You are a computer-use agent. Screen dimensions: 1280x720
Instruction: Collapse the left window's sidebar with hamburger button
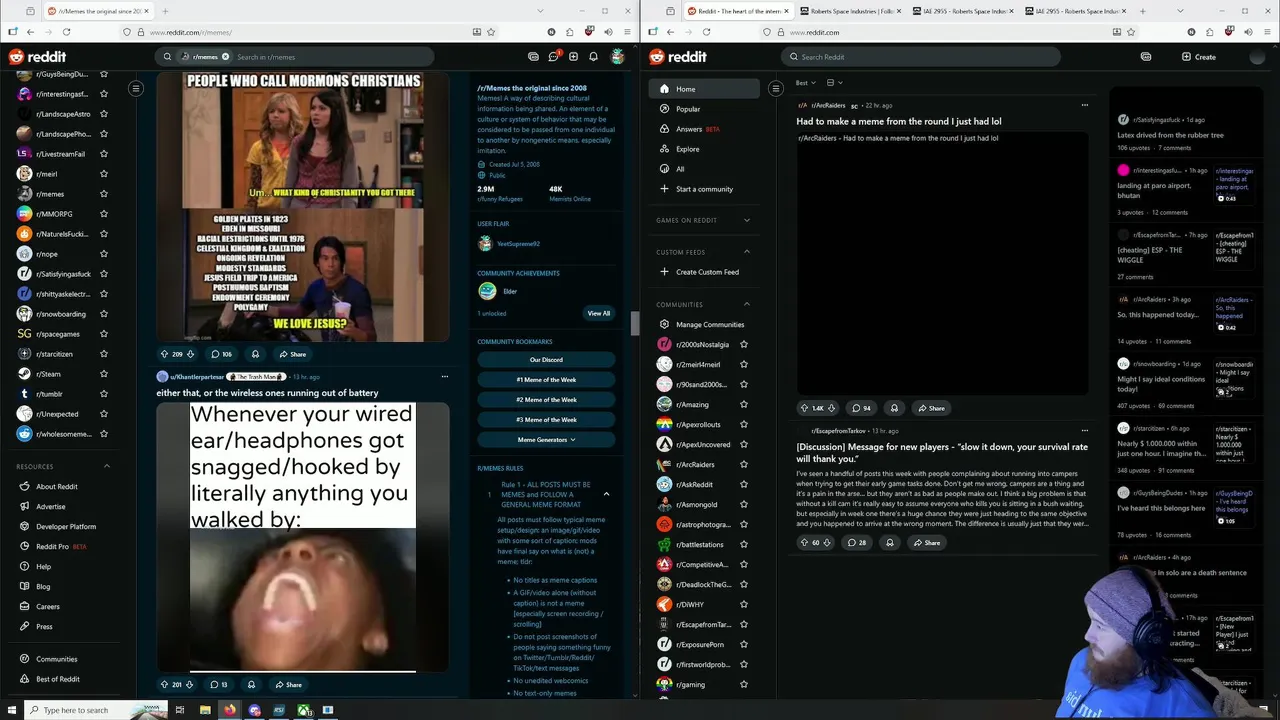(x=136, y=89)
